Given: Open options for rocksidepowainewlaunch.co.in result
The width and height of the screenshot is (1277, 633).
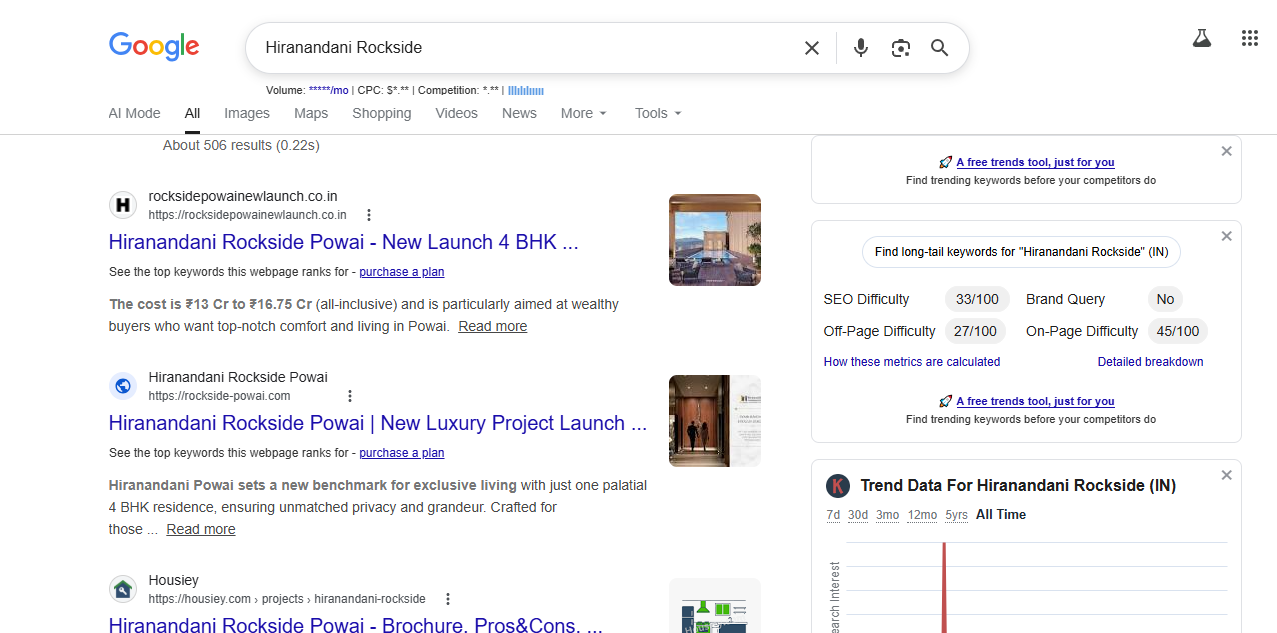Looking at the screenshot, I should click(369, 215).
